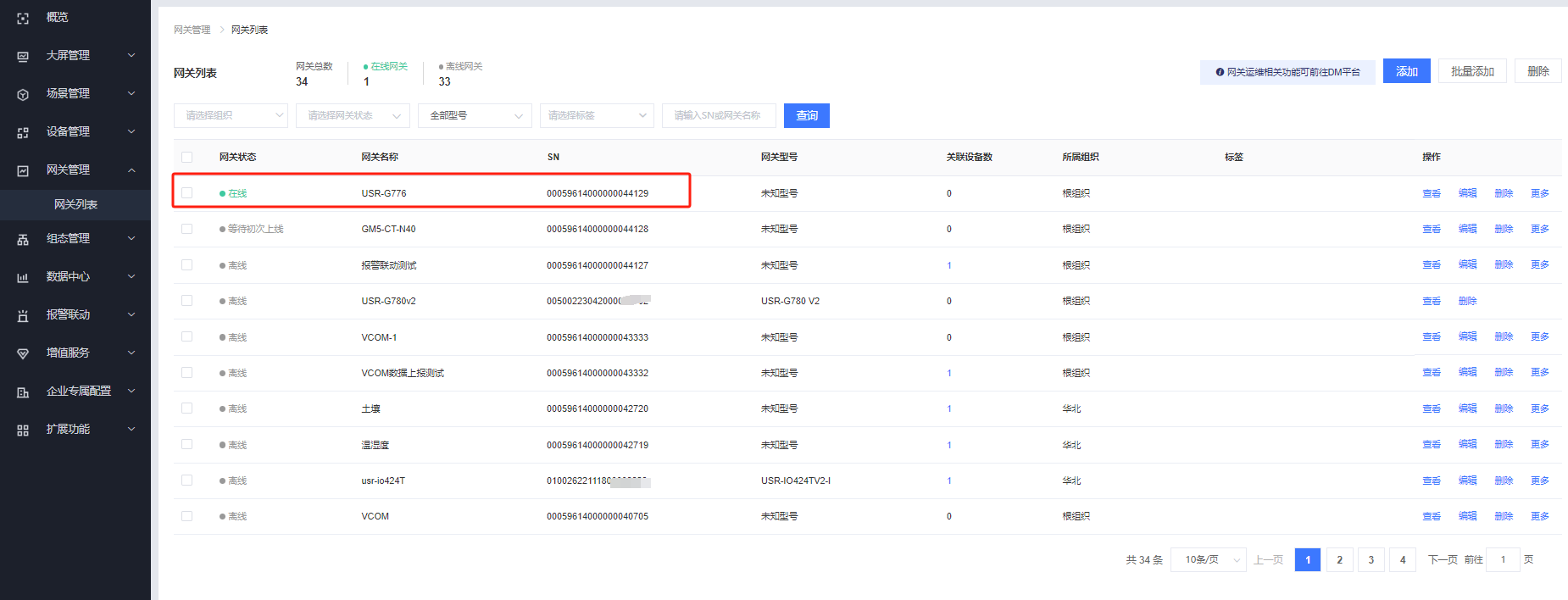Screen dimensions: 1568x600
Task: Tick the checkbox for gateway USR-G776
Action: (x=187, y=193)
